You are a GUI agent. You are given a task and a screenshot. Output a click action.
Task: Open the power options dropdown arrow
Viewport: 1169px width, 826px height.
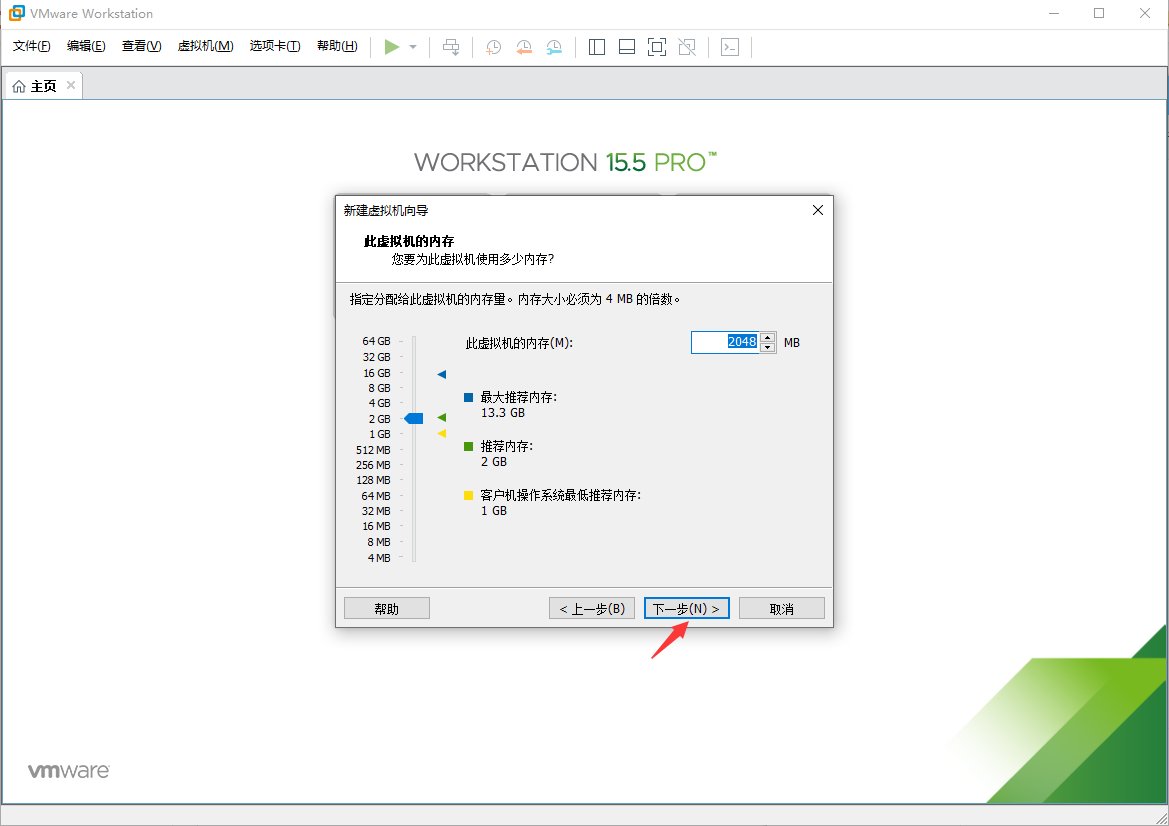click(413, 47)
